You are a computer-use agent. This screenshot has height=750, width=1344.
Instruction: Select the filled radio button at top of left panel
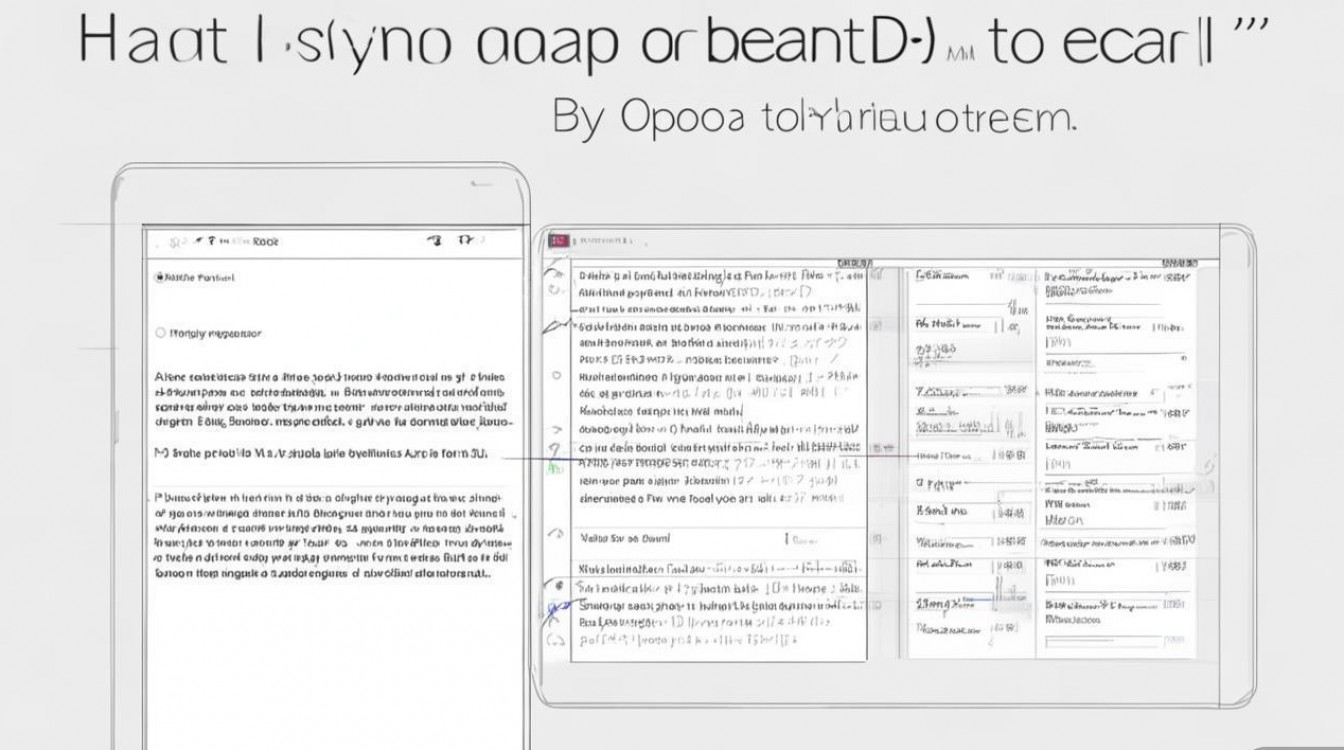[160, 277]
